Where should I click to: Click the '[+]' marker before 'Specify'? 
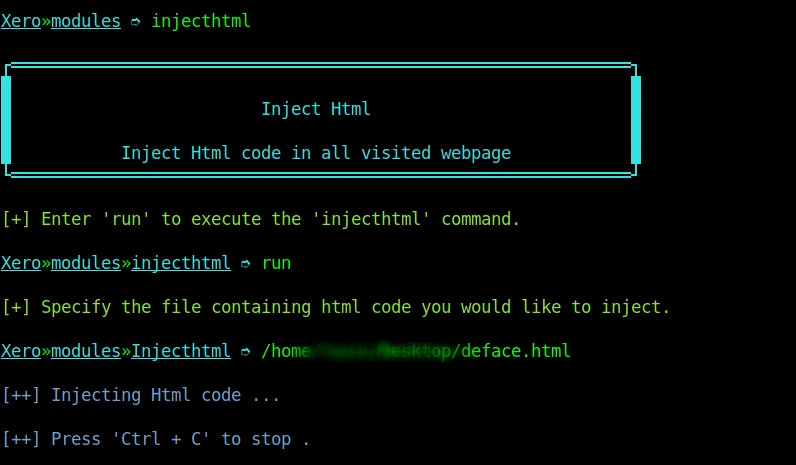[x=16, y=307]
